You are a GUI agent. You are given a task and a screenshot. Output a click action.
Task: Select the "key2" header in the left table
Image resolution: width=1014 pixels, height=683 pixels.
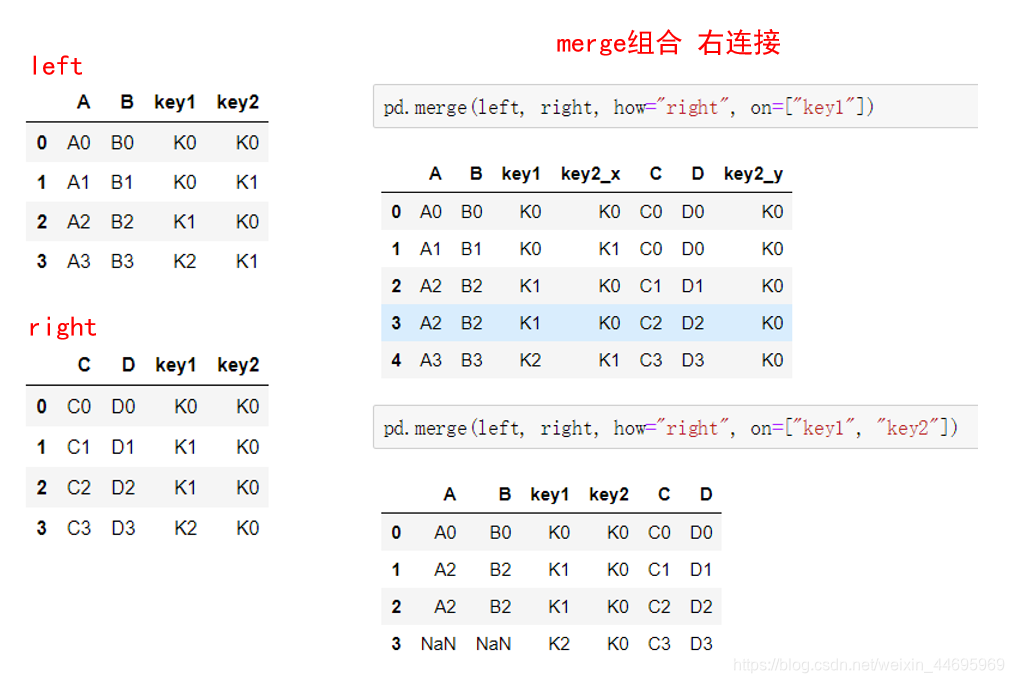(237, 102)
